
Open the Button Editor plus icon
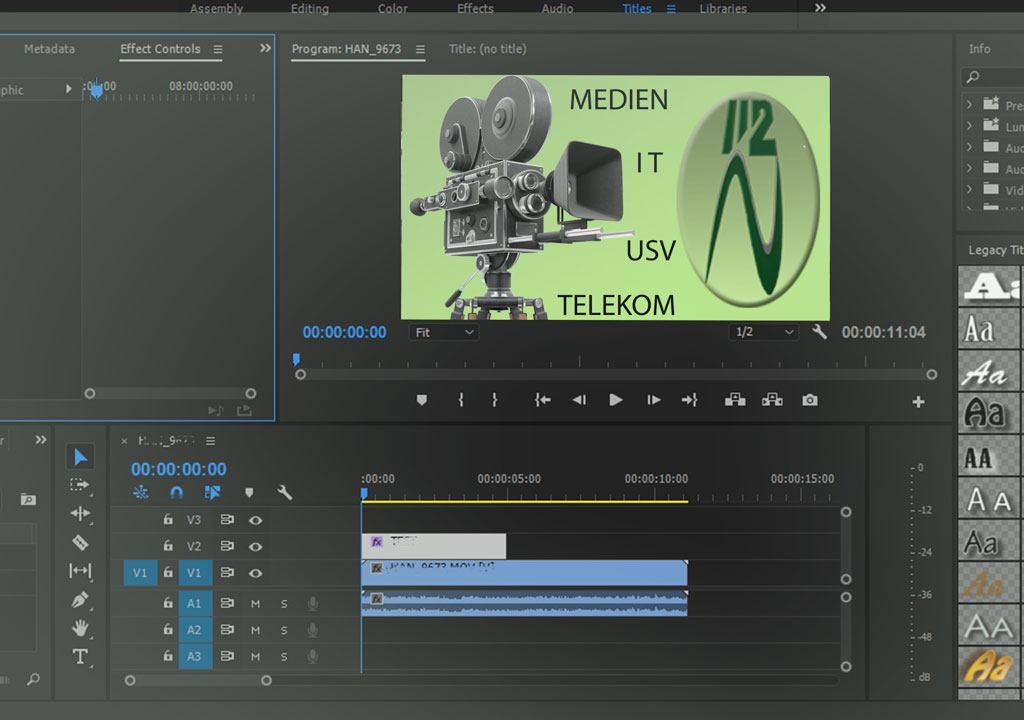[918, 402]
